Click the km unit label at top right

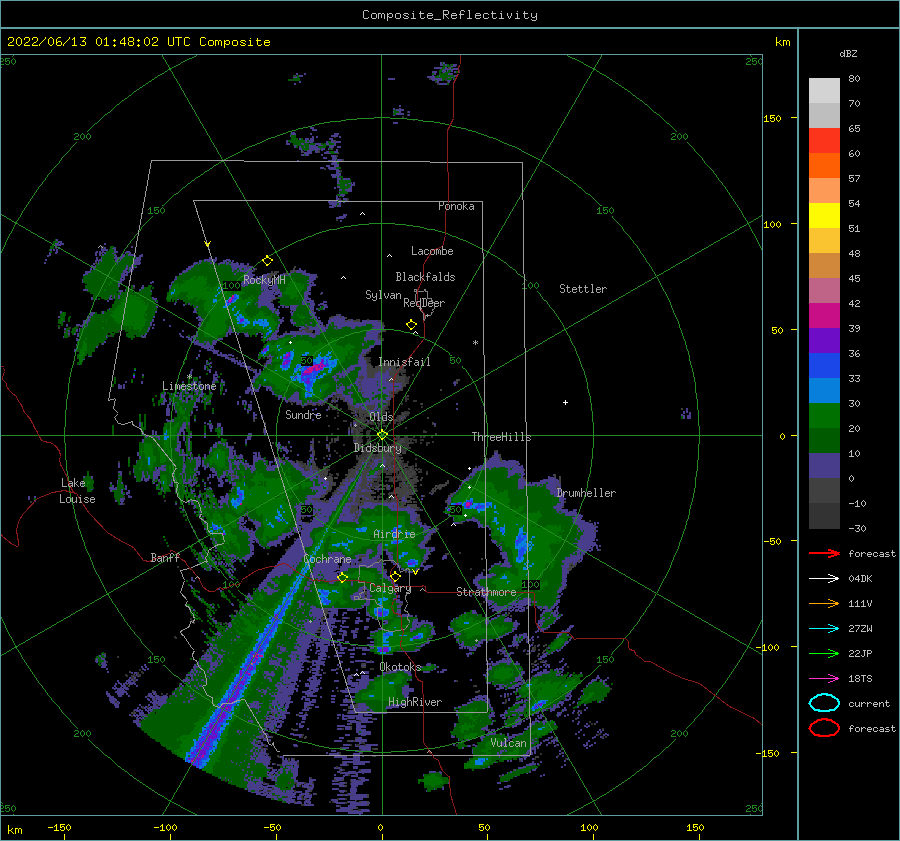coord(782,42)
